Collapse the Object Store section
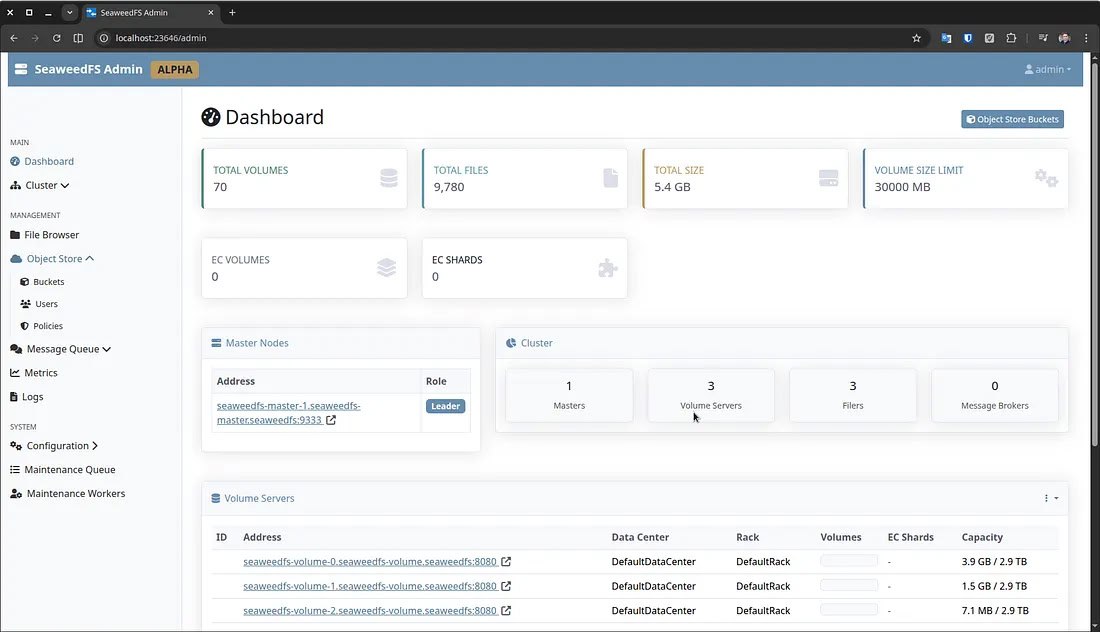1100x632 pixels. pyautogui.click(x=54, y=259)
